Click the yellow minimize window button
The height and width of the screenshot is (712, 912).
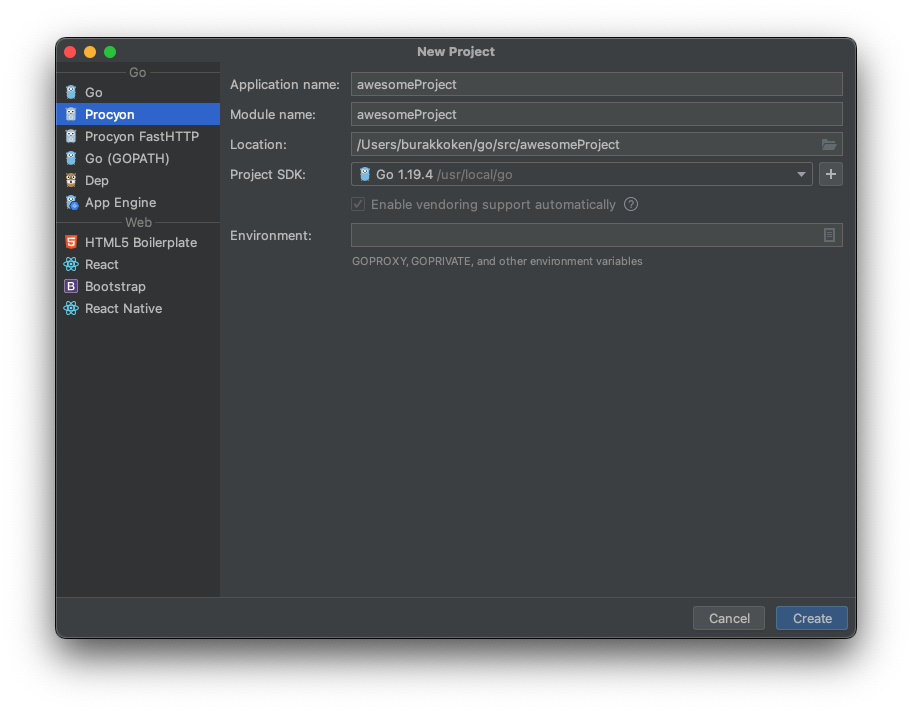point(90,52)
